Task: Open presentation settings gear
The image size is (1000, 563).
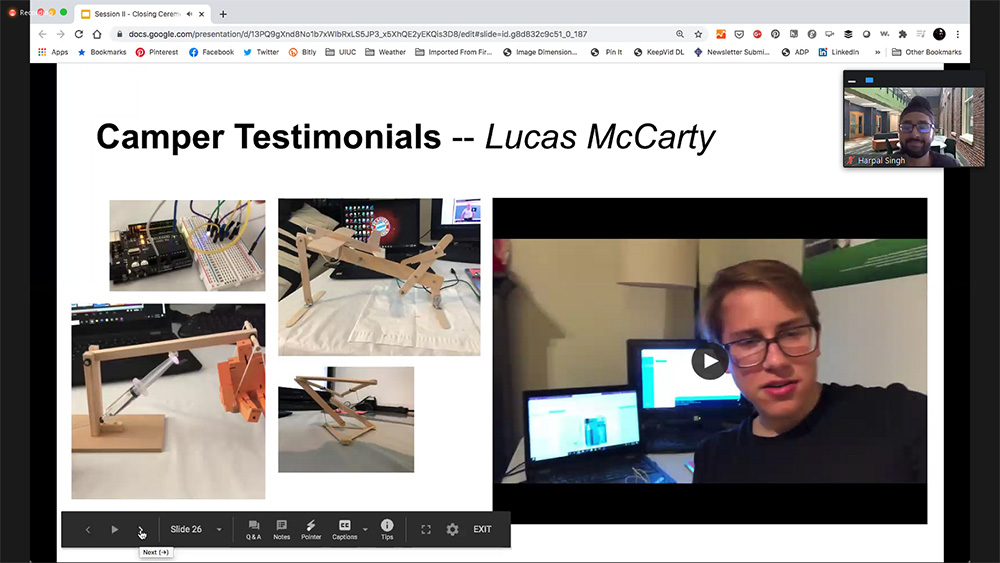Action: (x=452, y=529)
